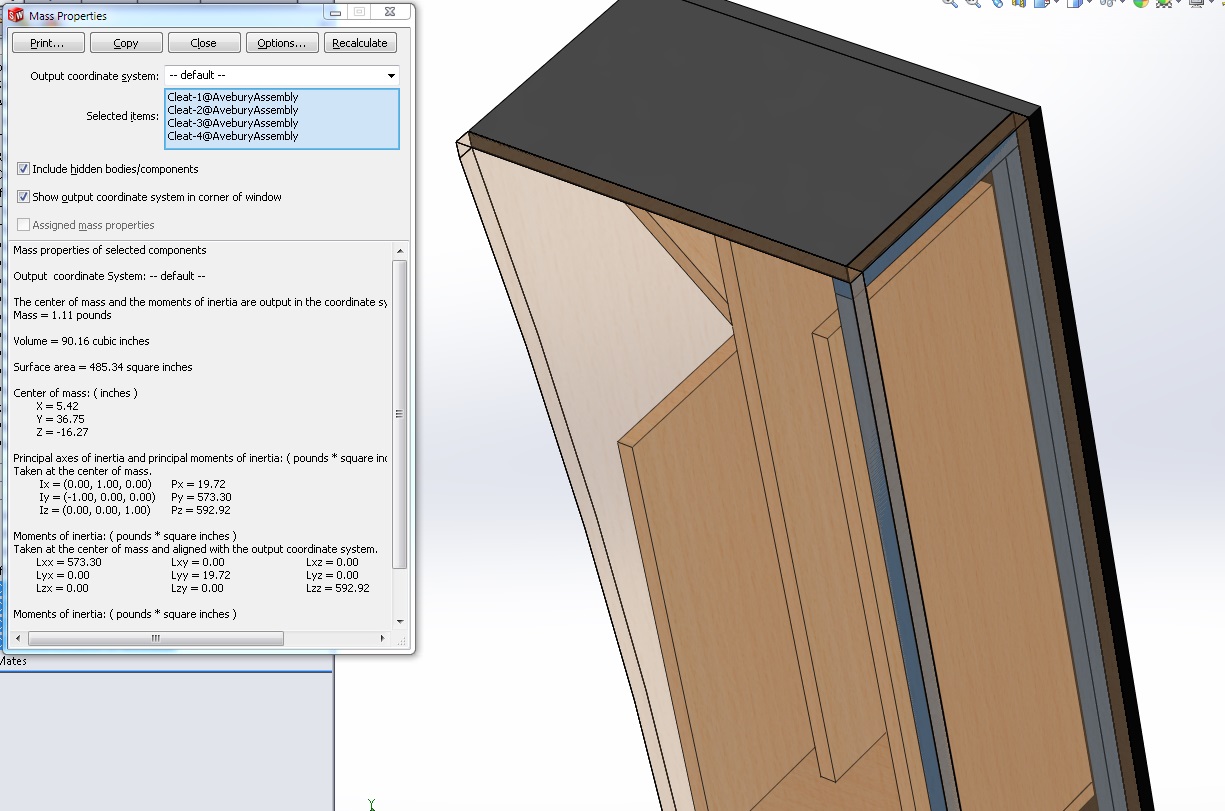Viewport: 1225px width, 811px height.
Task: Click the results vertical scrollbar down arrow
Action: (x=401, y=621)
